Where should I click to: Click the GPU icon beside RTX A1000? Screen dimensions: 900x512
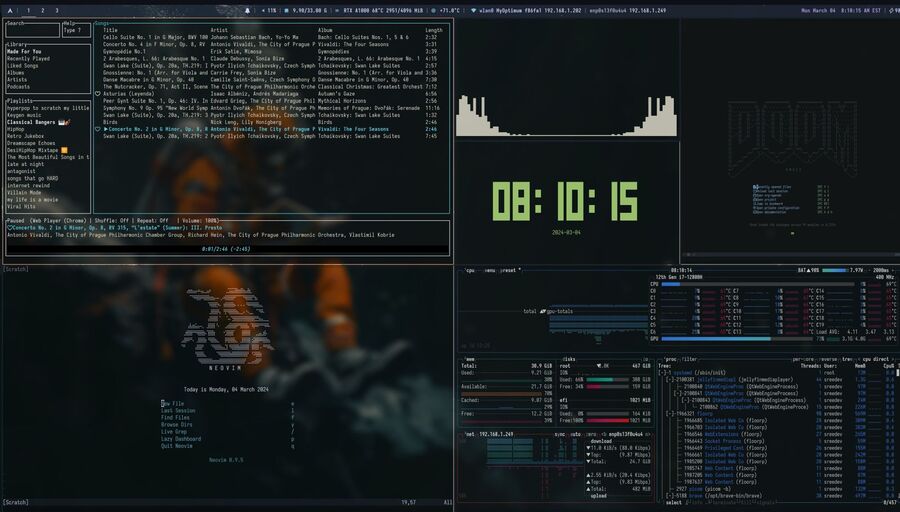(x=338, y=10)
